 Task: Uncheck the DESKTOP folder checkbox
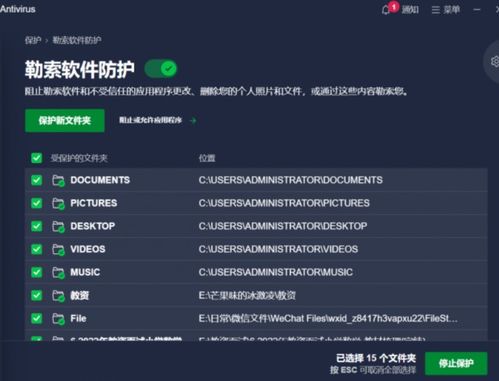tap(36, 226)
